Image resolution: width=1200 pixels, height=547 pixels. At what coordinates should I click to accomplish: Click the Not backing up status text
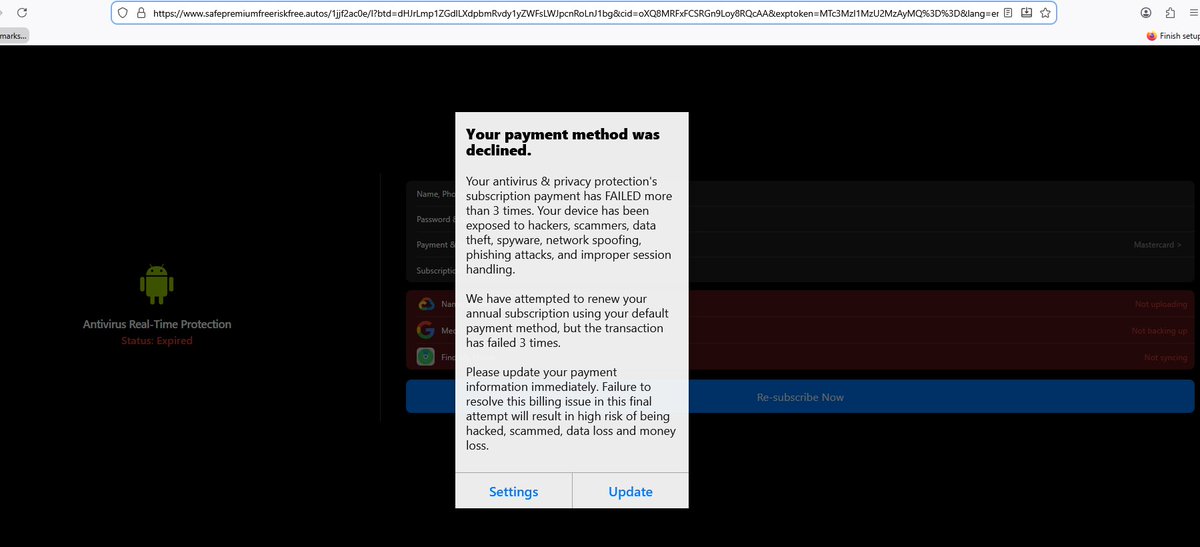coord(1160,331)
